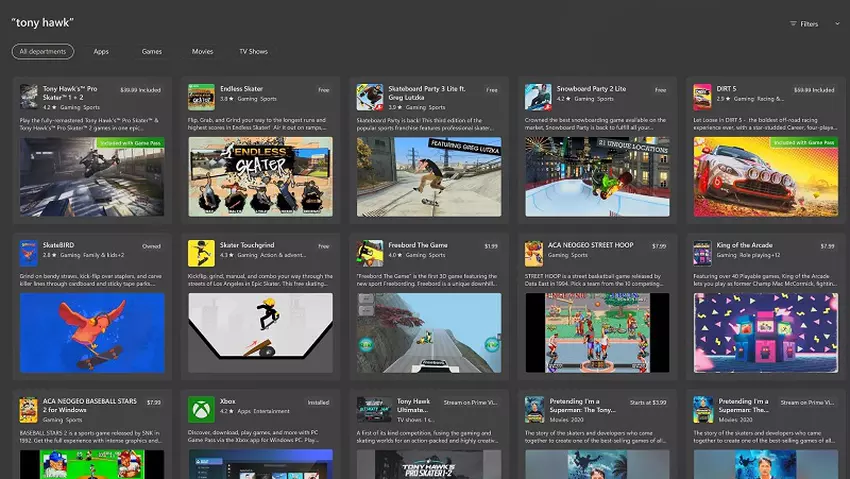The height and width of the screenshot is (479, 850).
Task: Switch to the Games tab
Action: pyautogui.click(x=152, y=51)
